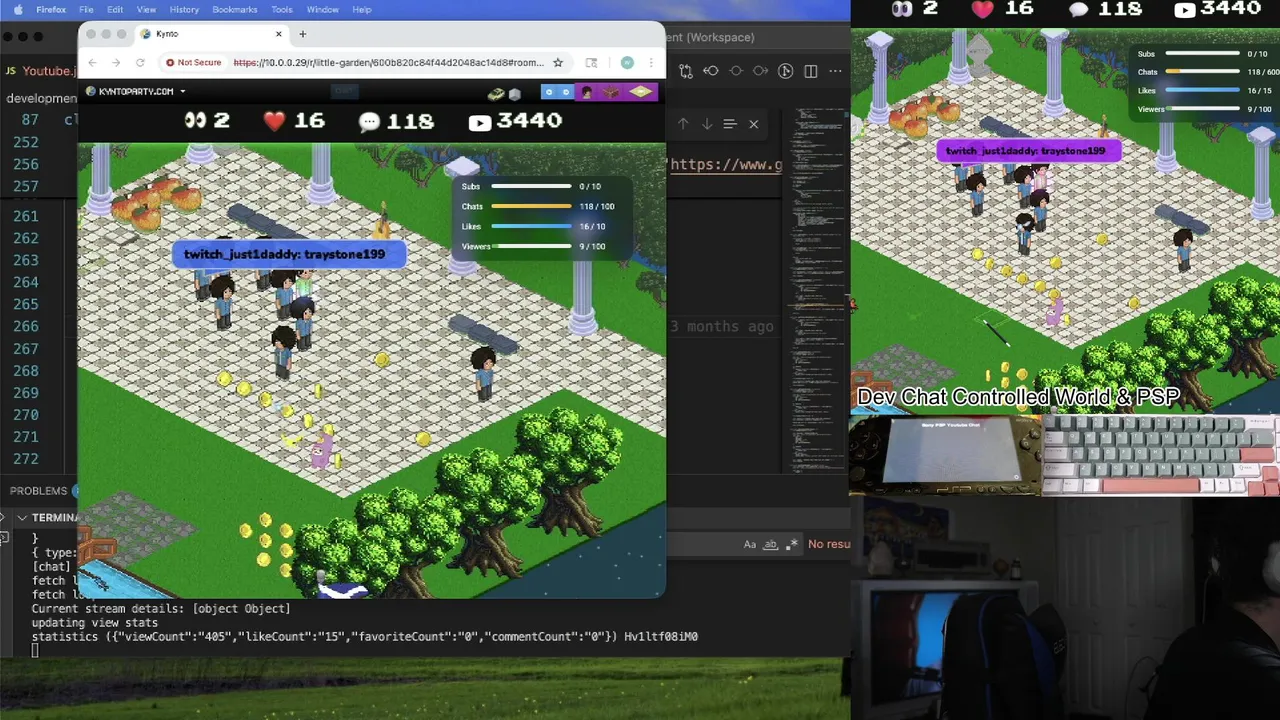
Task: Click the Likes progress bar
Action: point(531,226)
